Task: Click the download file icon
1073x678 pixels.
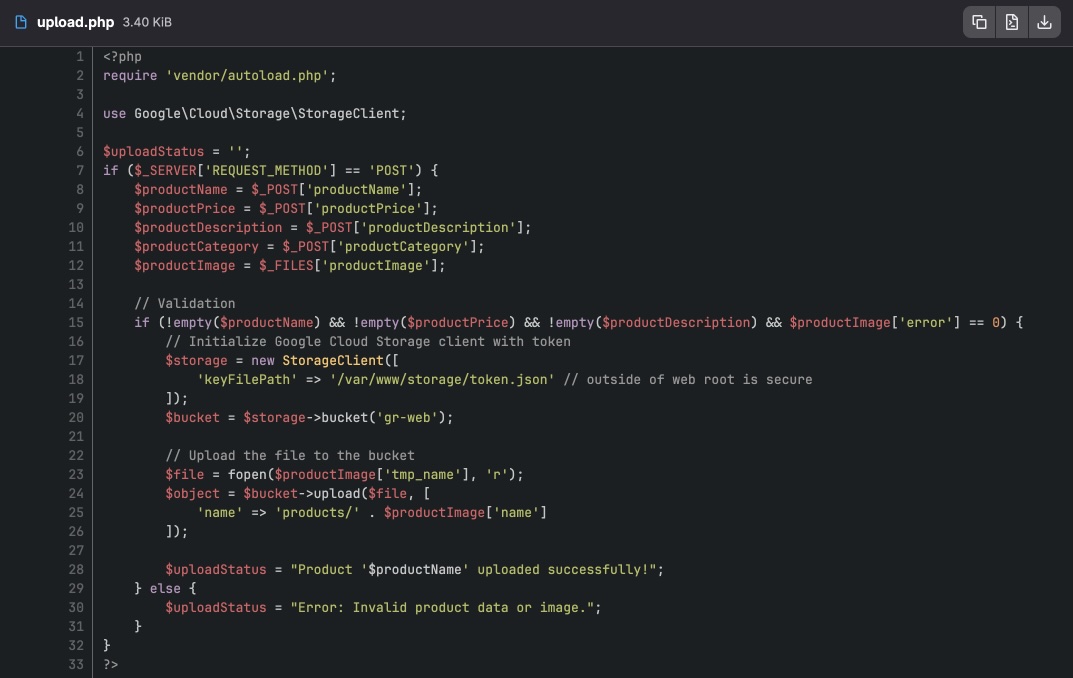Action: click(1044, 22)
